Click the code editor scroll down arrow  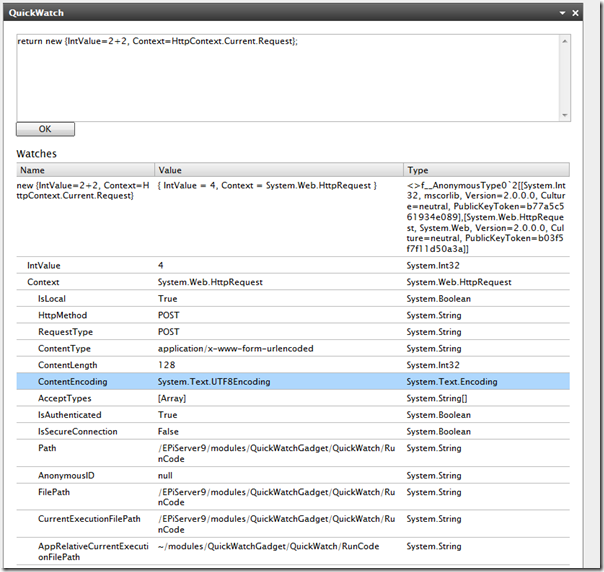tap(564, 114)
